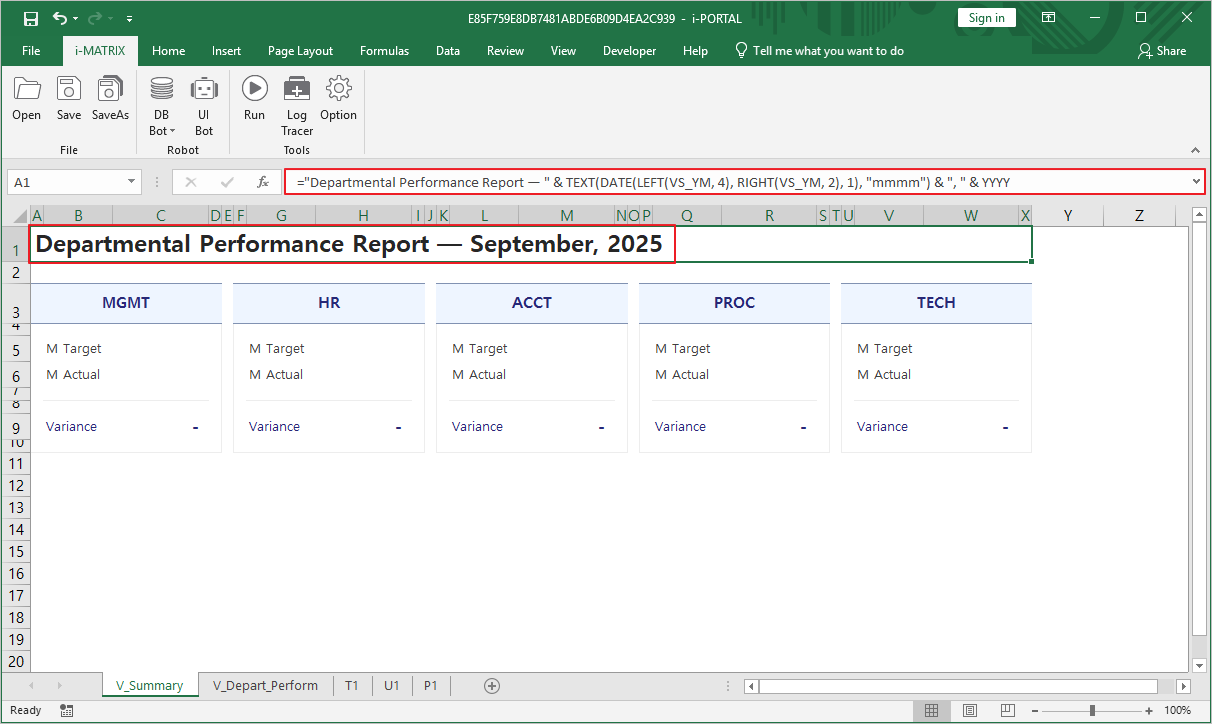The width and height of the screenshot is (1212, 724).
Task: Click the Share button
Action: click(x=1162, y=50)
